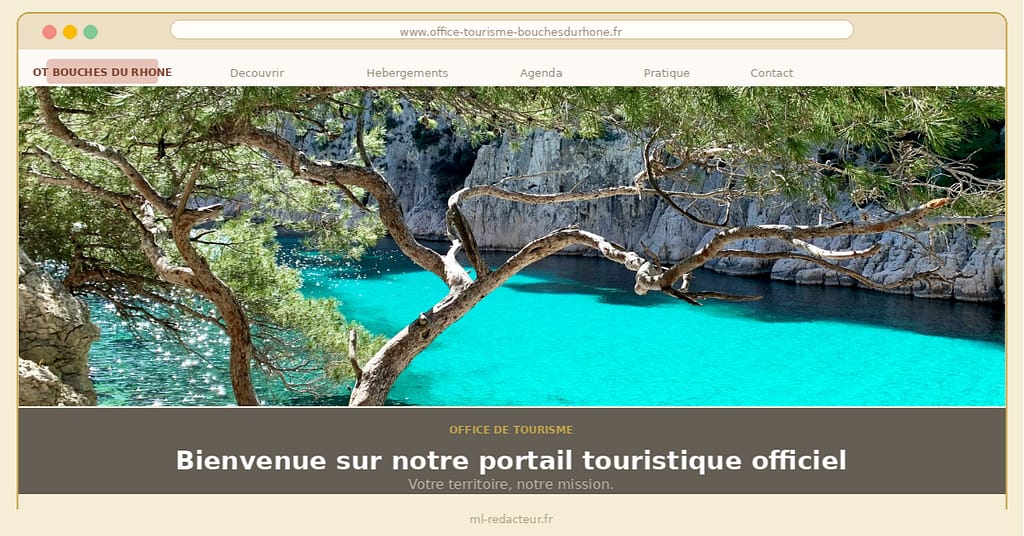Click the green window dot
This screenshot has height=536, width=1024.
tap(91, 32)
